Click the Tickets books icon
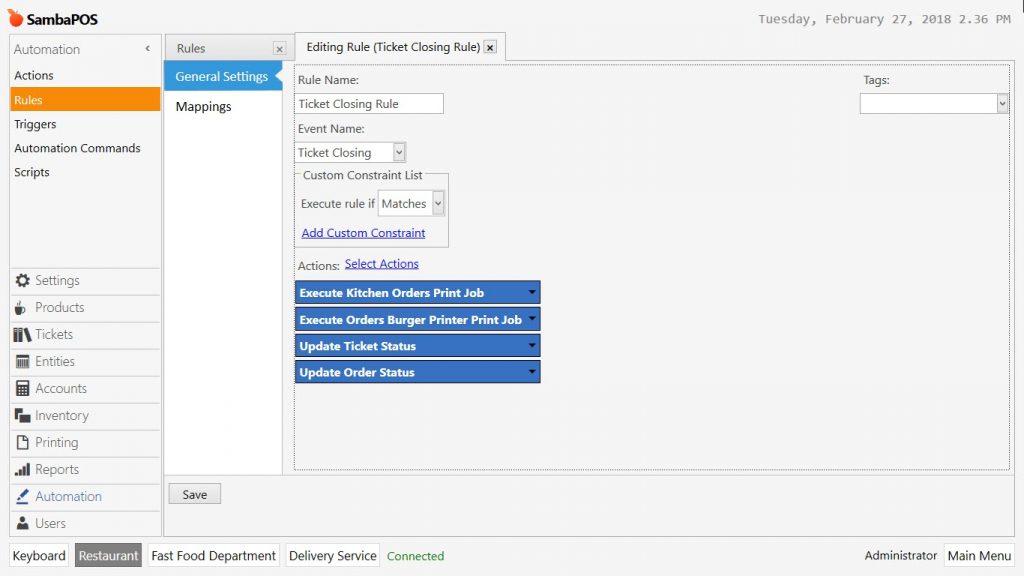1024x576 pixels. (x=22, y=334)
